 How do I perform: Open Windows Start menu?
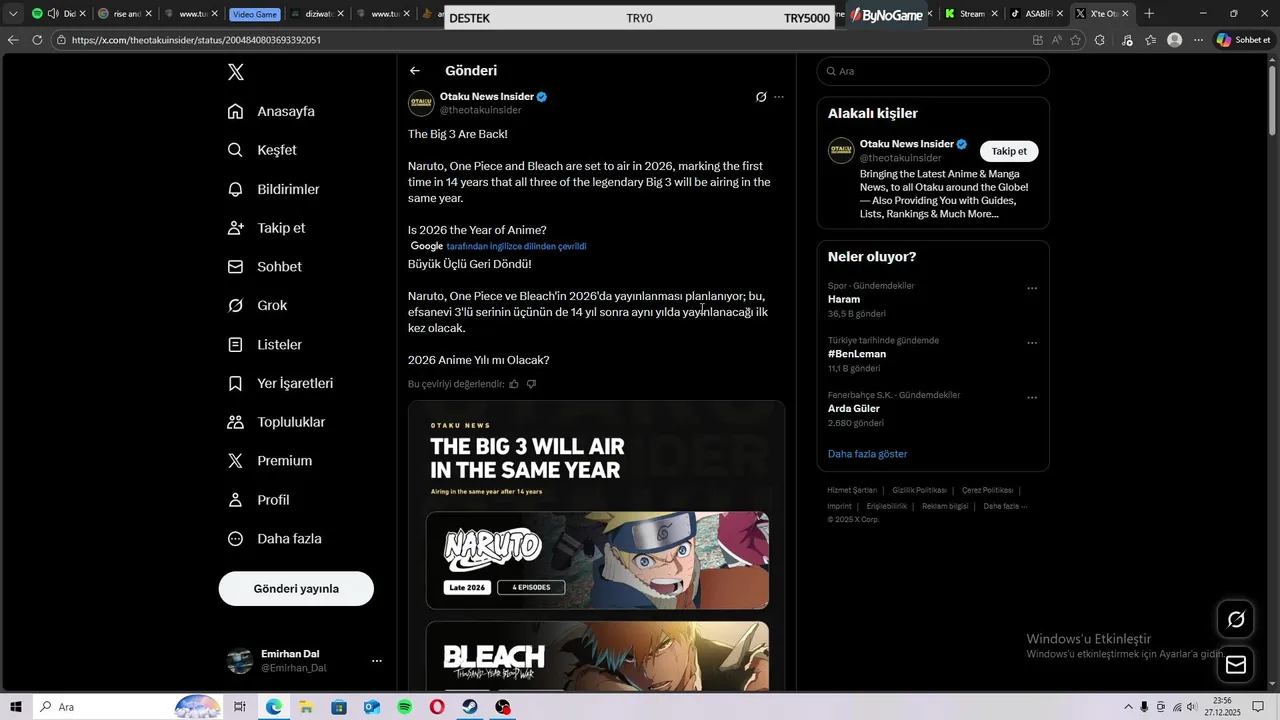16,707
